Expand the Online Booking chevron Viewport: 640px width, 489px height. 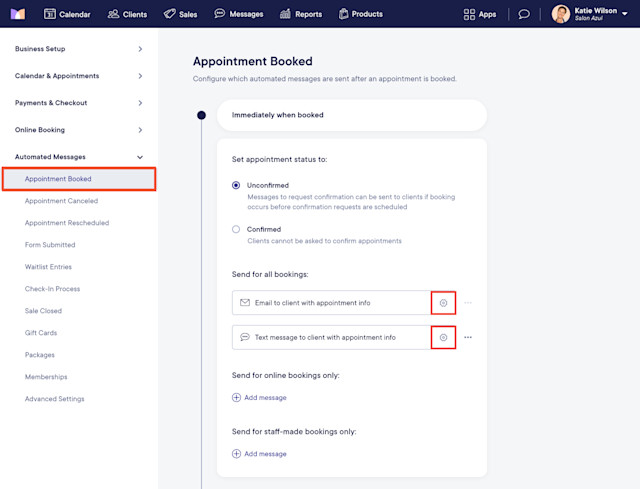140,130
